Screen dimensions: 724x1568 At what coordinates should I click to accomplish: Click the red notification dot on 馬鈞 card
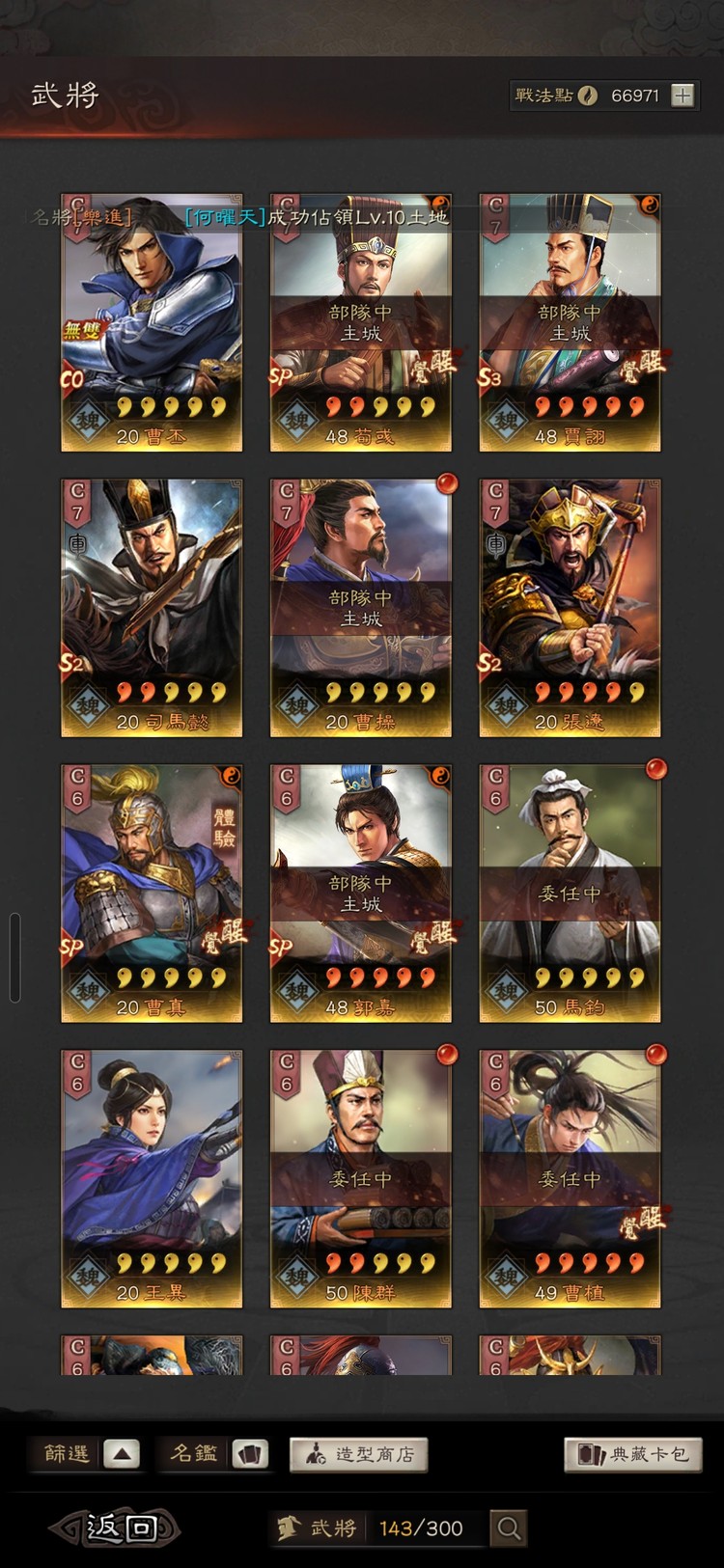tap(656, 769)
